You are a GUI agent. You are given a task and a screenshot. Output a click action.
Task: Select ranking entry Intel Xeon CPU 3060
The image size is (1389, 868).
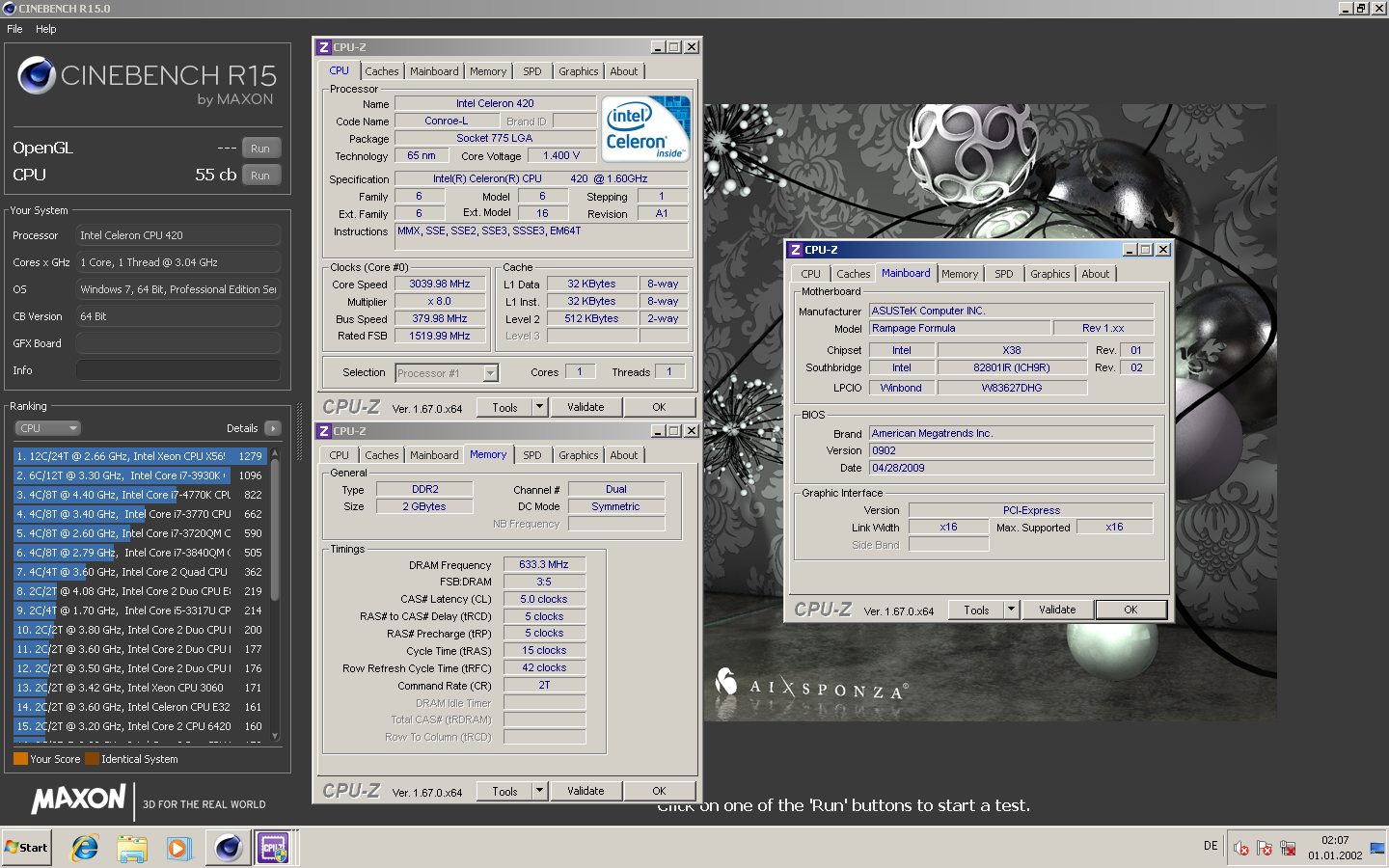click(140, 688)
